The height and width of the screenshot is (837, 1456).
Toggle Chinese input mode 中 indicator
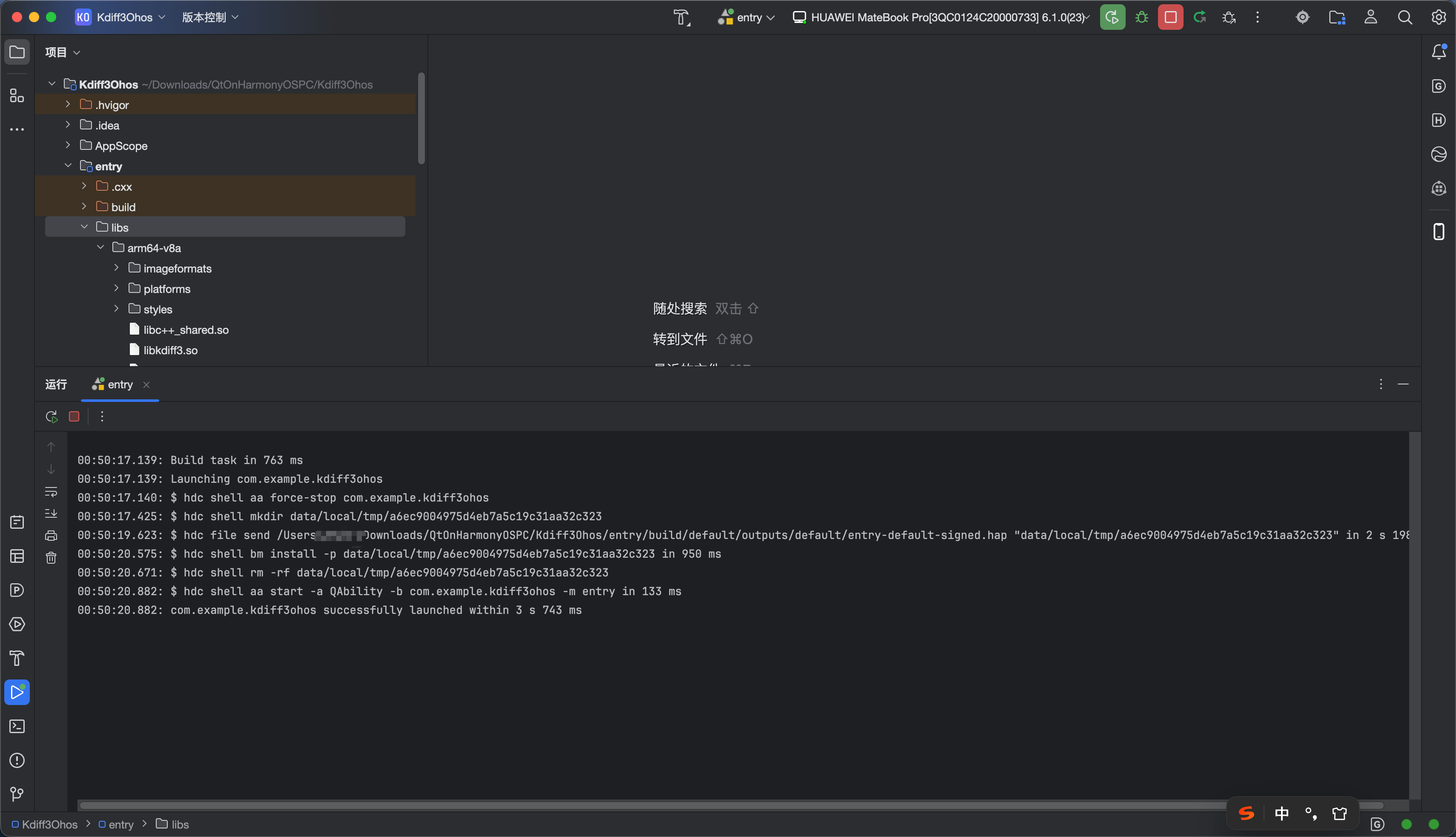pyautogui.click(x=1282, y=813)
